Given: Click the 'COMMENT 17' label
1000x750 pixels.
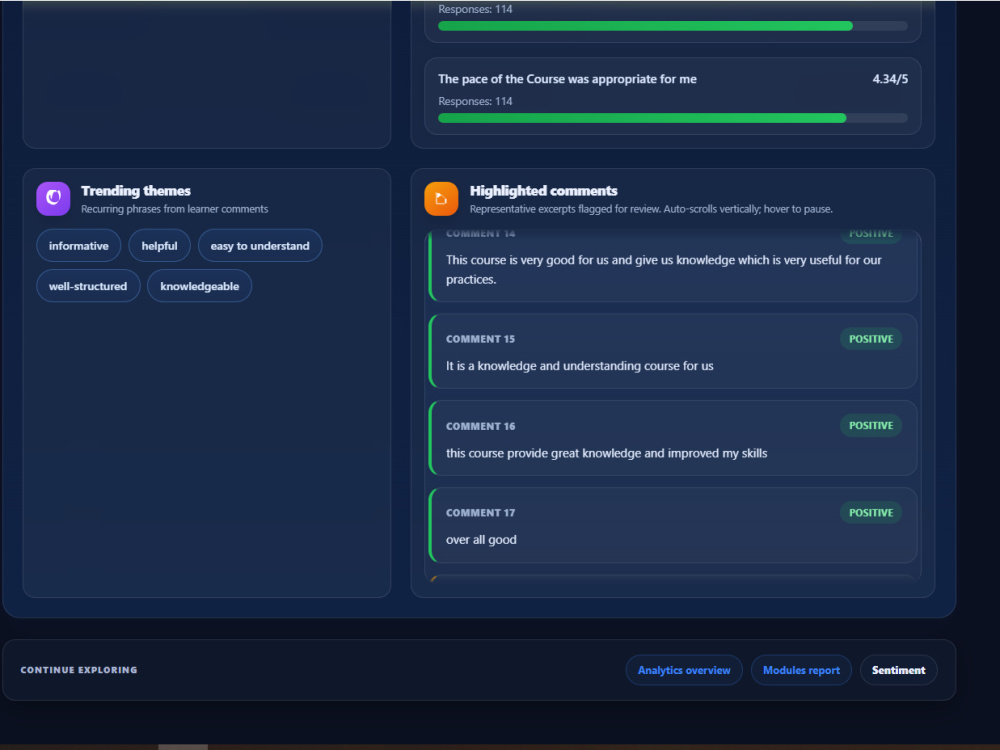Looking at the screenshot, I should (480, 513).
